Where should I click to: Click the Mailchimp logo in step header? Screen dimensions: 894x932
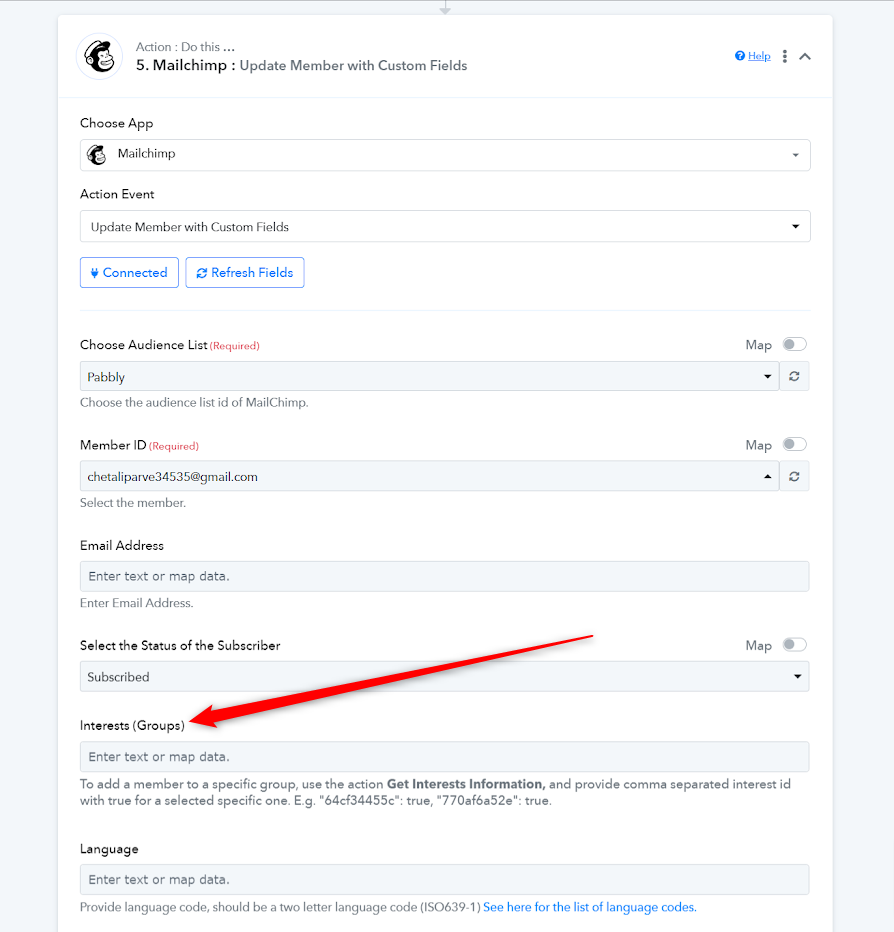click(x=99, y=56)
